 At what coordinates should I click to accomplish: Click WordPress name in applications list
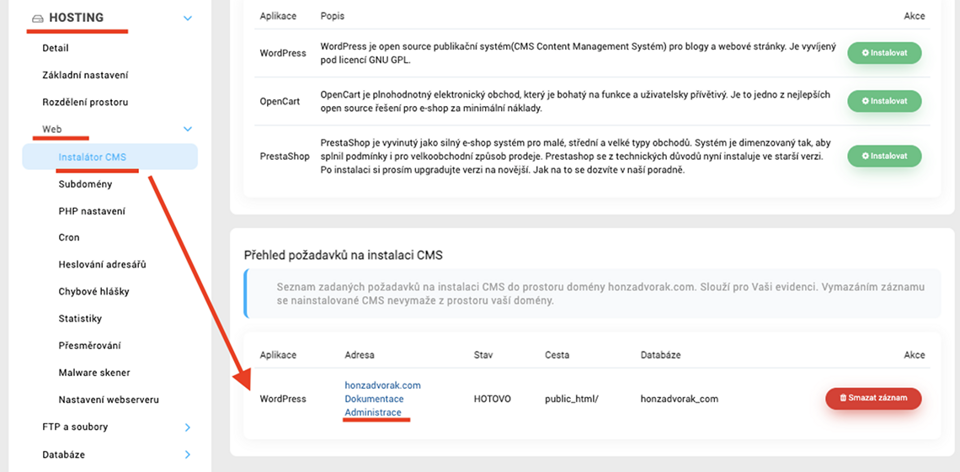click(283, 53)
